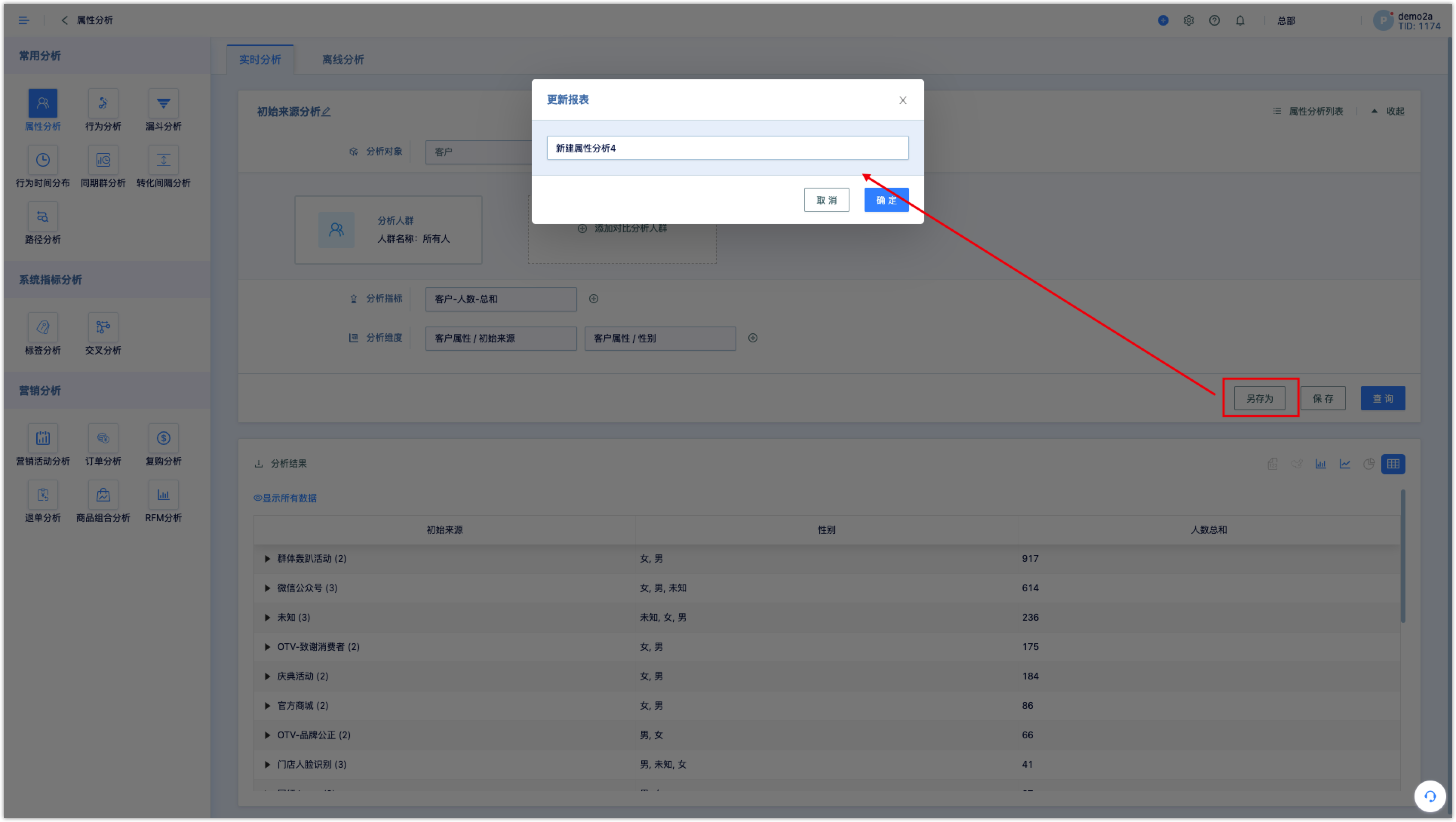Image resolution: width=1456 pixels, height=822 pixels.
Task: Switch to 实时分析 tab
Action: 260,59
